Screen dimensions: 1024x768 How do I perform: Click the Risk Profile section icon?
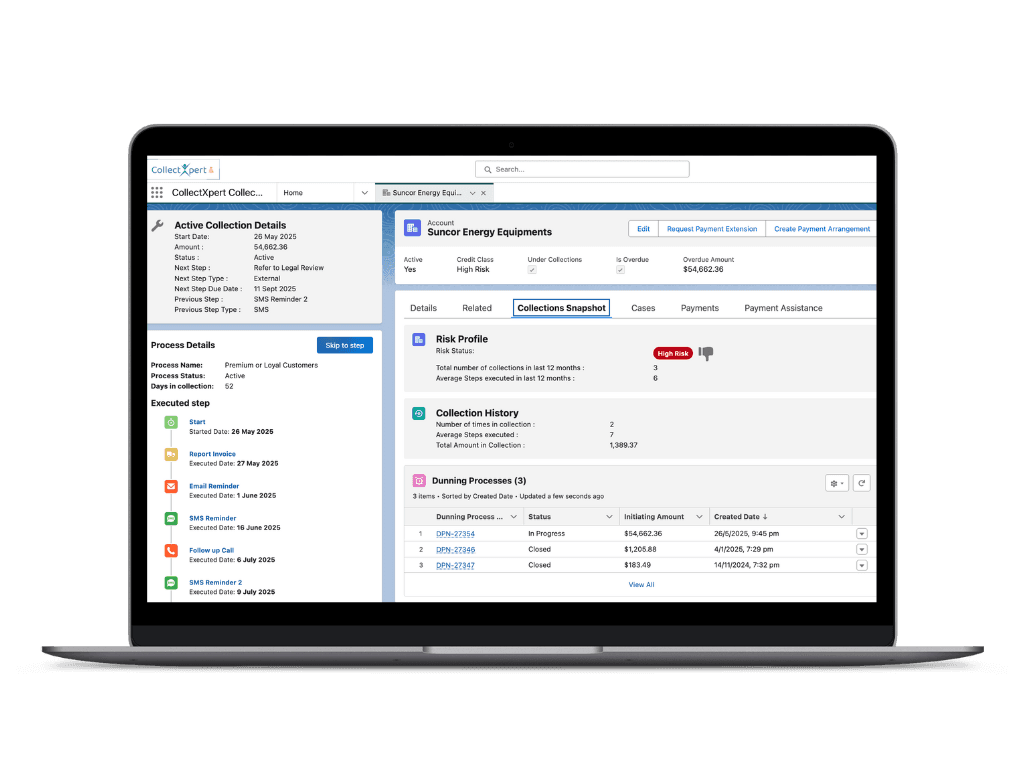419,340
